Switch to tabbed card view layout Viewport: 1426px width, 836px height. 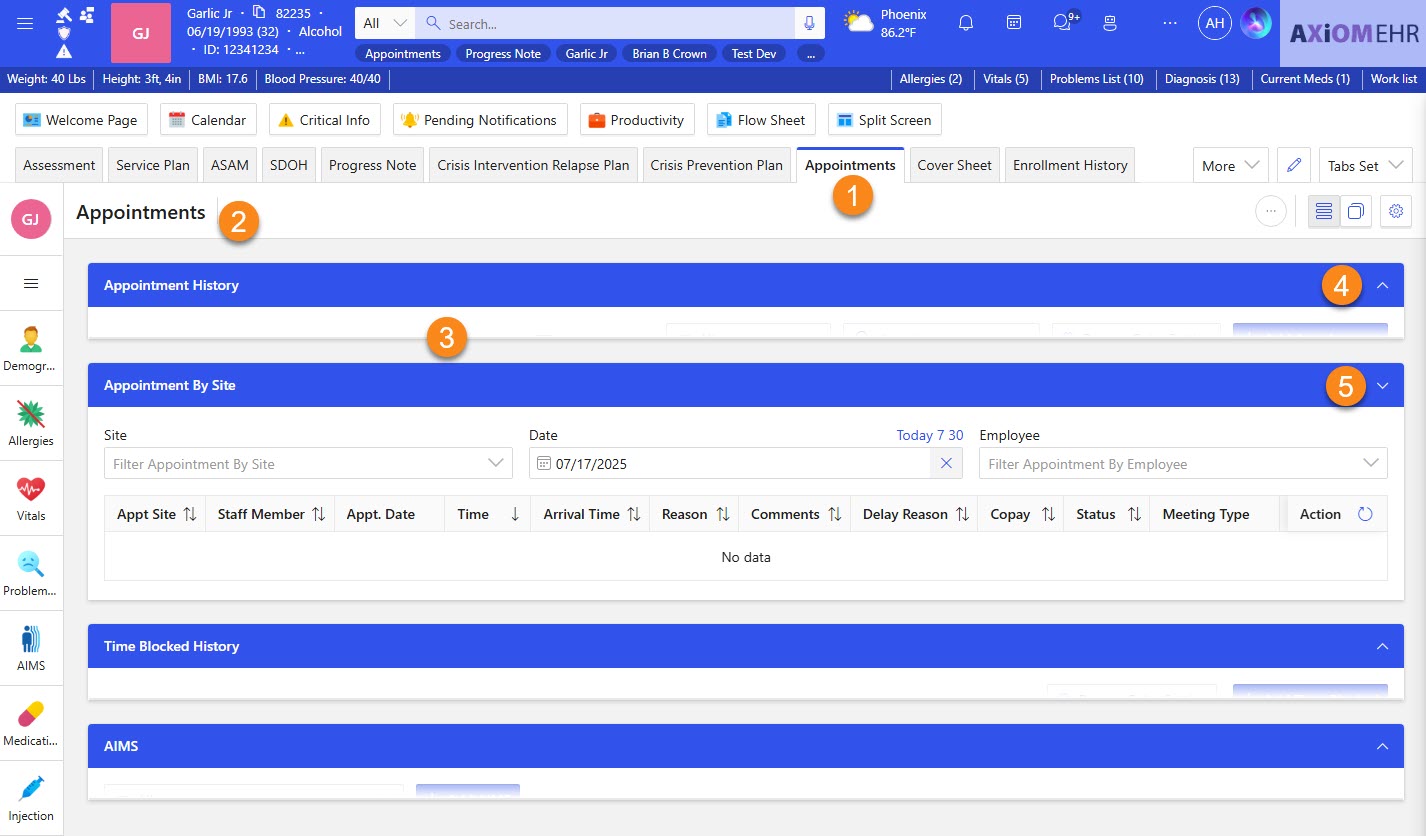pos(1355,211)
